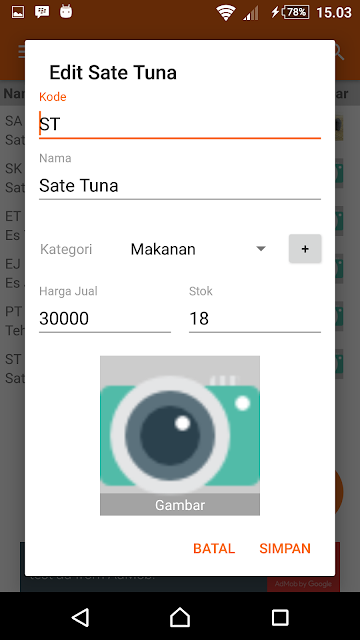
Task: Tap the search magnifier icon behind dialog
Action: pyautogui.click(x=340, y=52)
